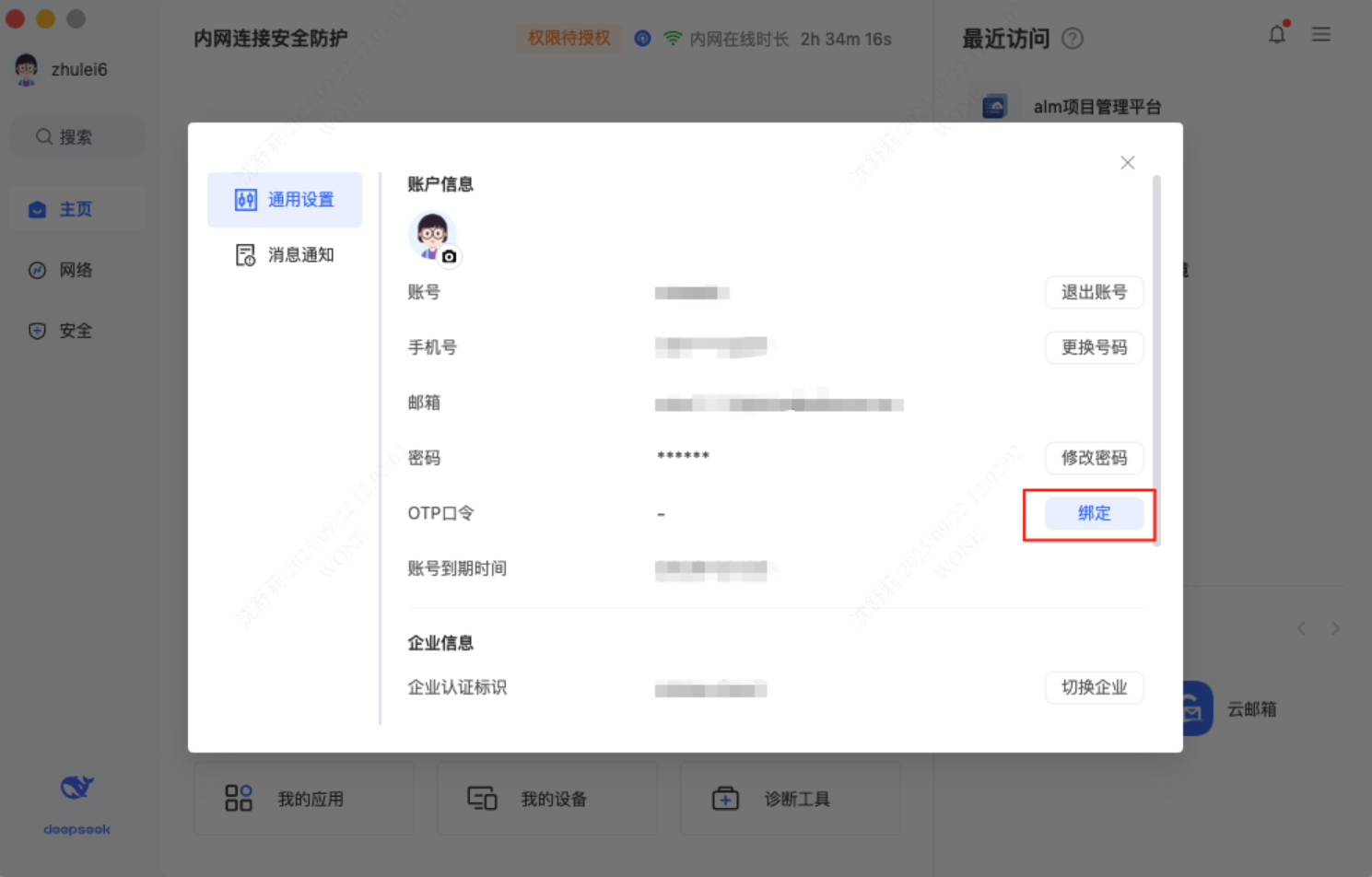The width and height of the screenshot is (1372, 877).
Task: Click the 2h 34m 16s online duration
Action: pyautogui.click(x=846, y=39)
